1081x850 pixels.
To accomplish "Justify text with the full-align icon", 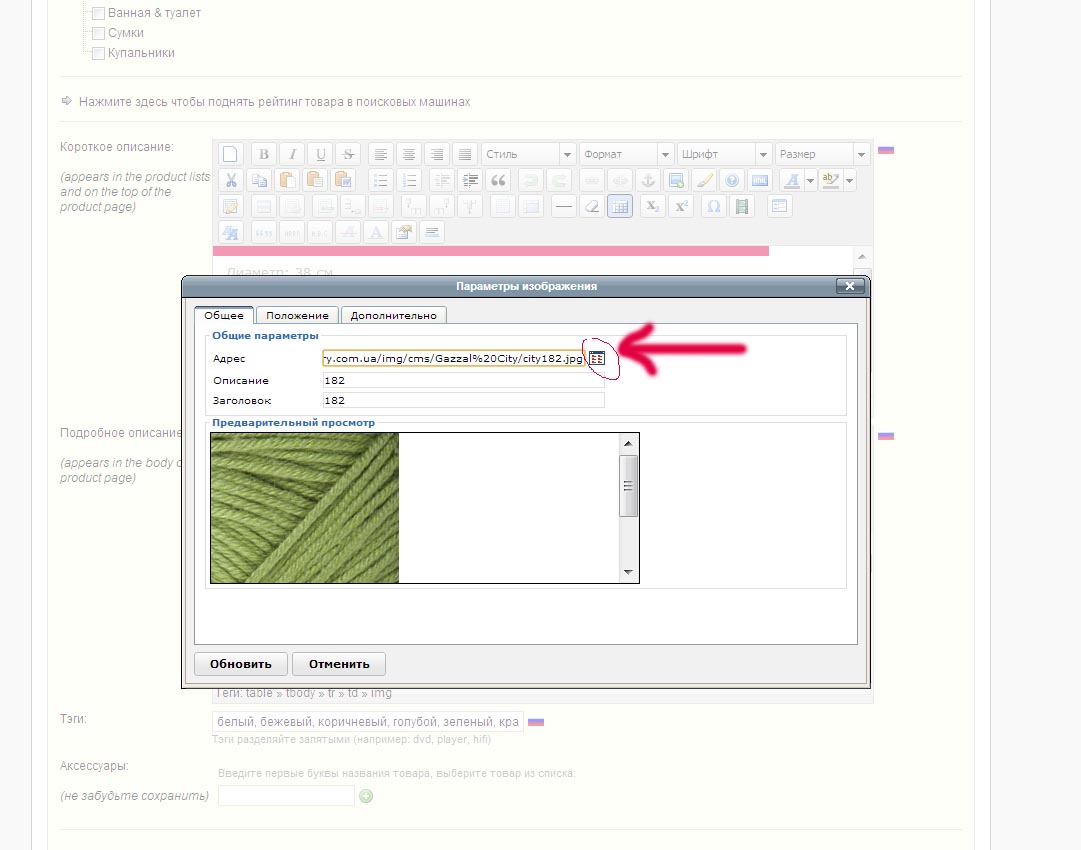I will [465, 154].
